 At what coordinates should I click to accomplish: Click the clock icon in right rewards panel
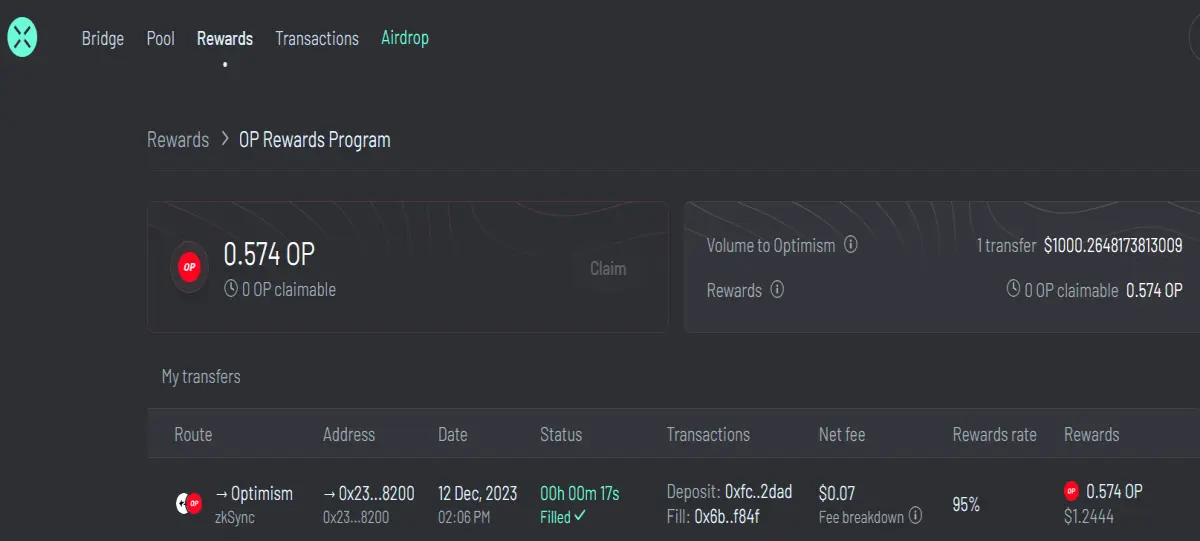(1013, 290)
